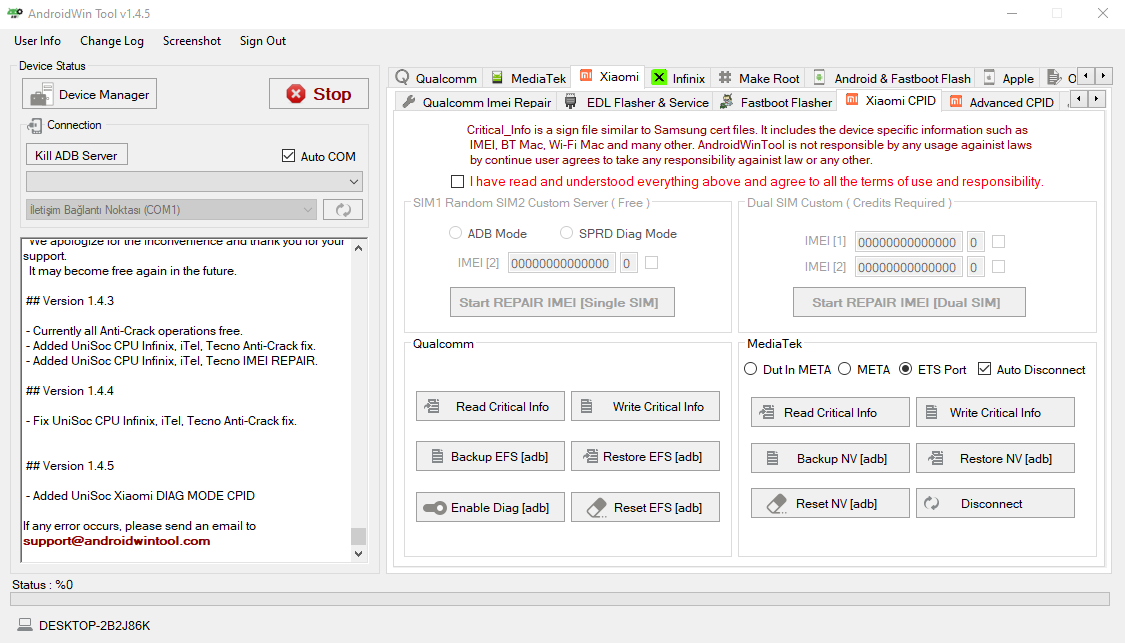Select the META radio button
The image size is (1125, 643).
845,369
